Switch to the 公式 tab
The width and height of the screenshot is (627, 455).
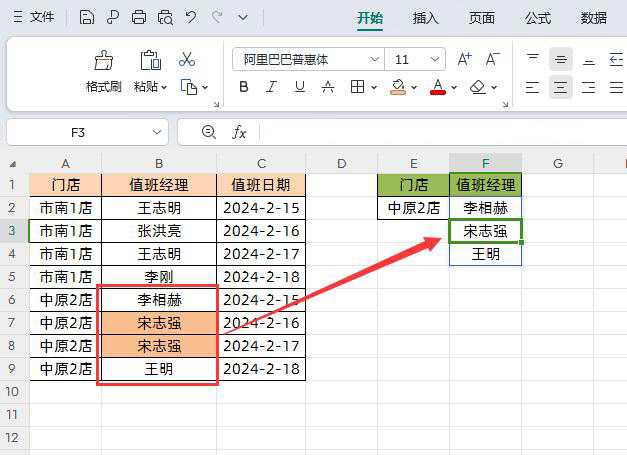click(x=538, y=18)
